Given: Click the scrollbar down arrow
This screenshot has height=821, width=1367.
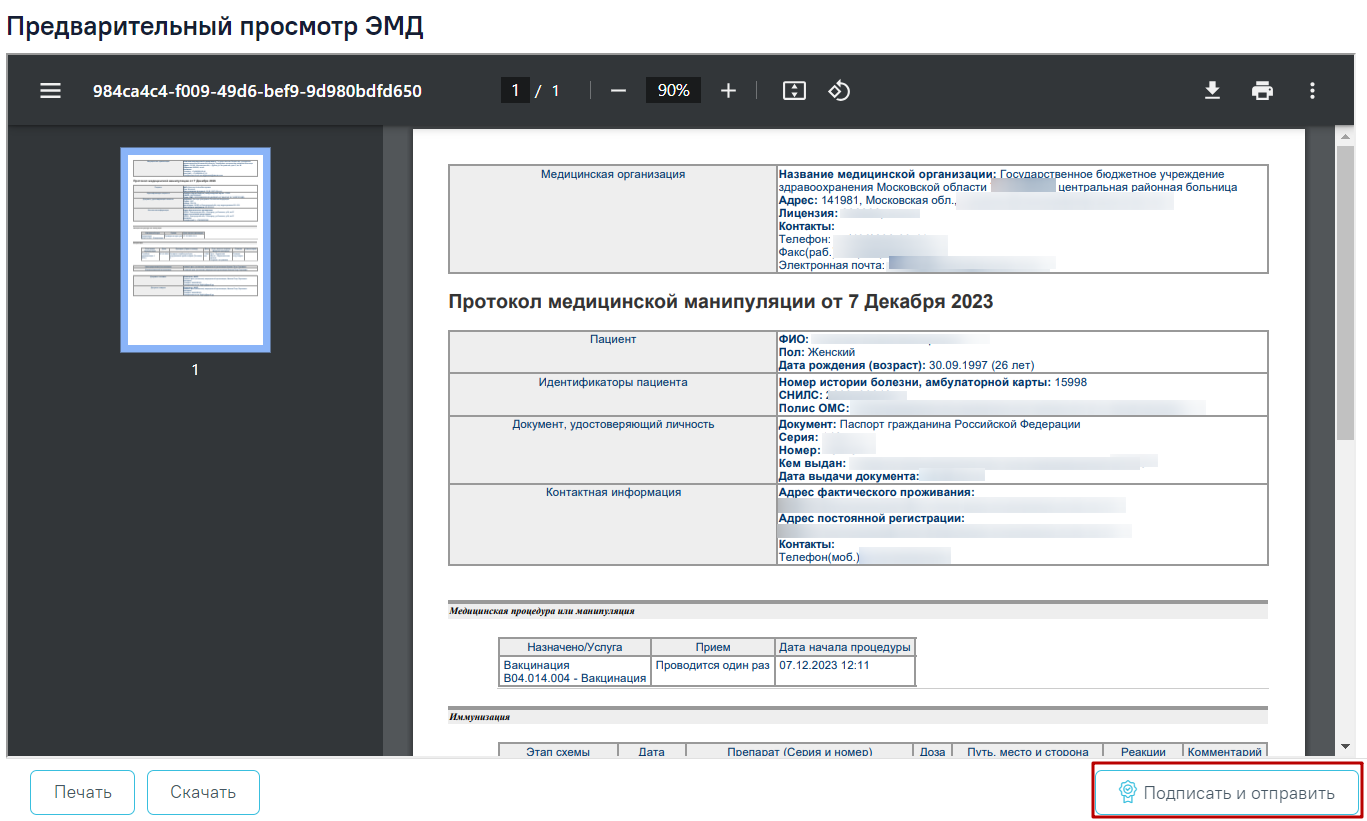Looking at the screenshot, I should point(1345,746).
